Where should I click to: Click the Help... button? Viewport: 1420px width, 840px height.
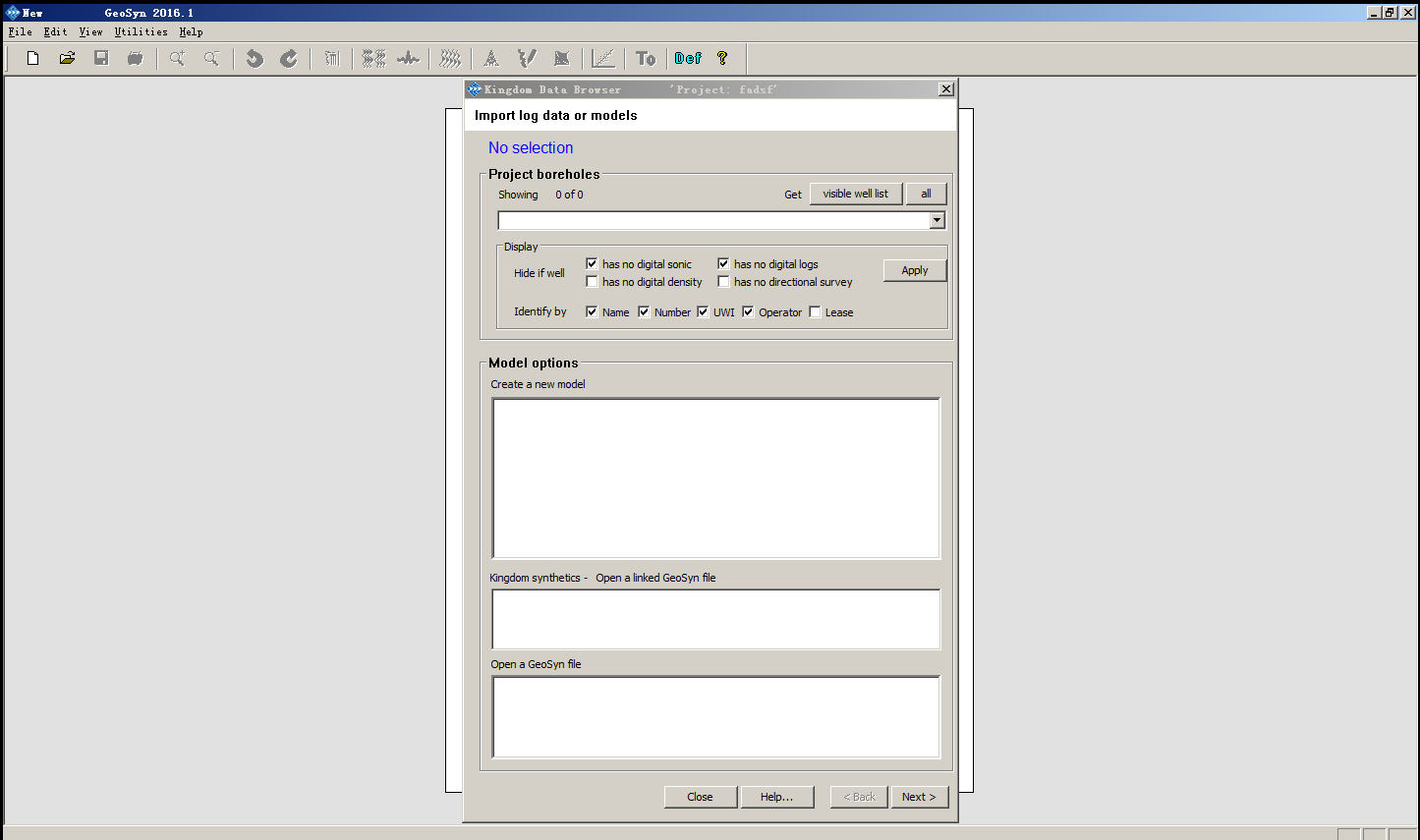point(777,797)
